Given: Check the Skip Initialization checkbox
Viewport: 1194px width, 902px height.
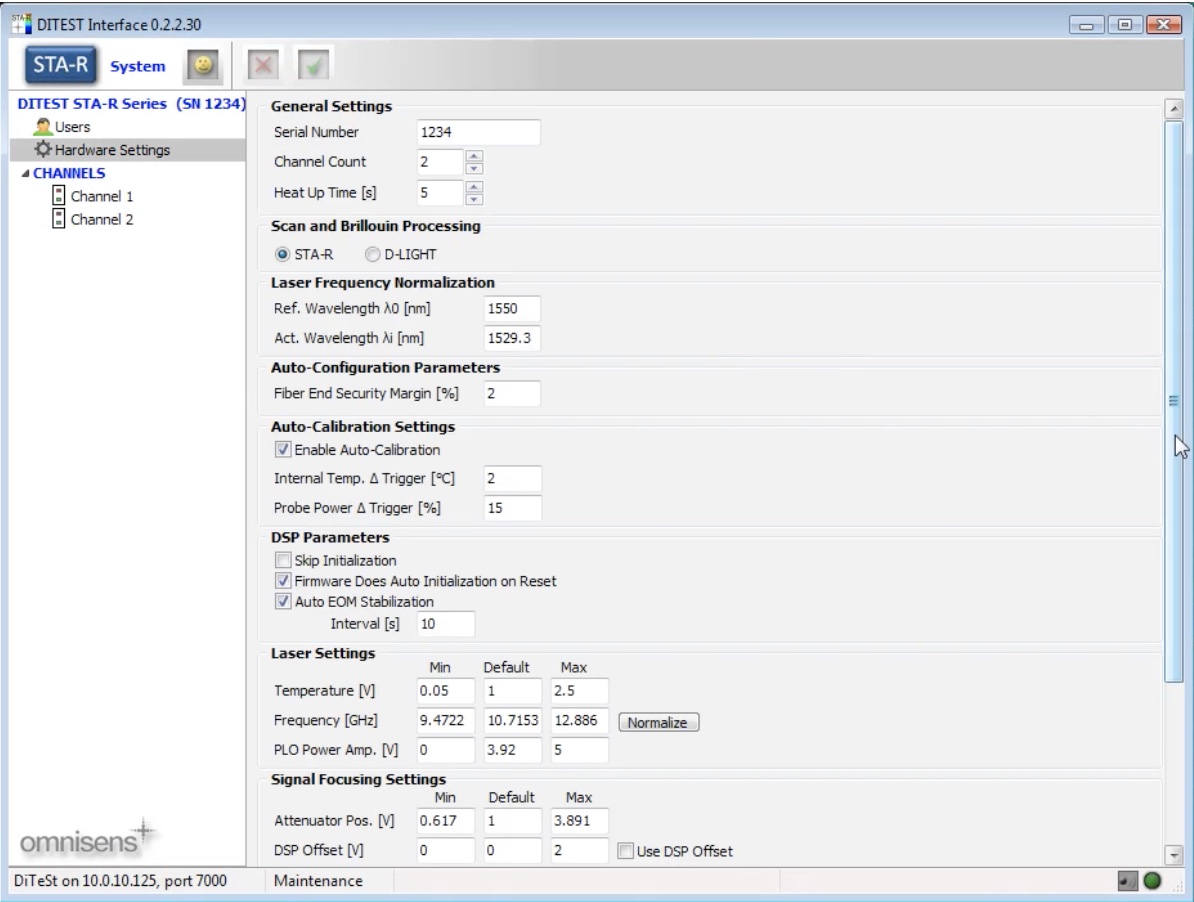Looking at the screenshot, I should [x=283, y=560].
